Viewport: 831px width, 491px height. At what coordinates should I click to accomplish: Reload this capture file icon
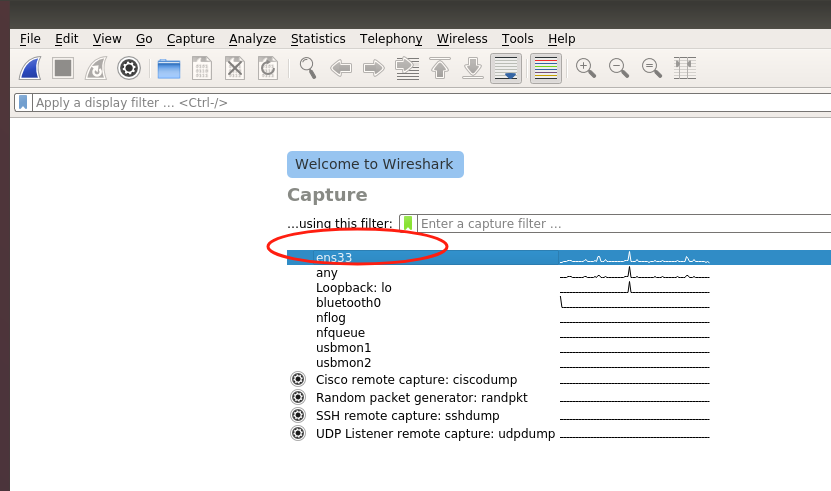(x=268, y=68)
